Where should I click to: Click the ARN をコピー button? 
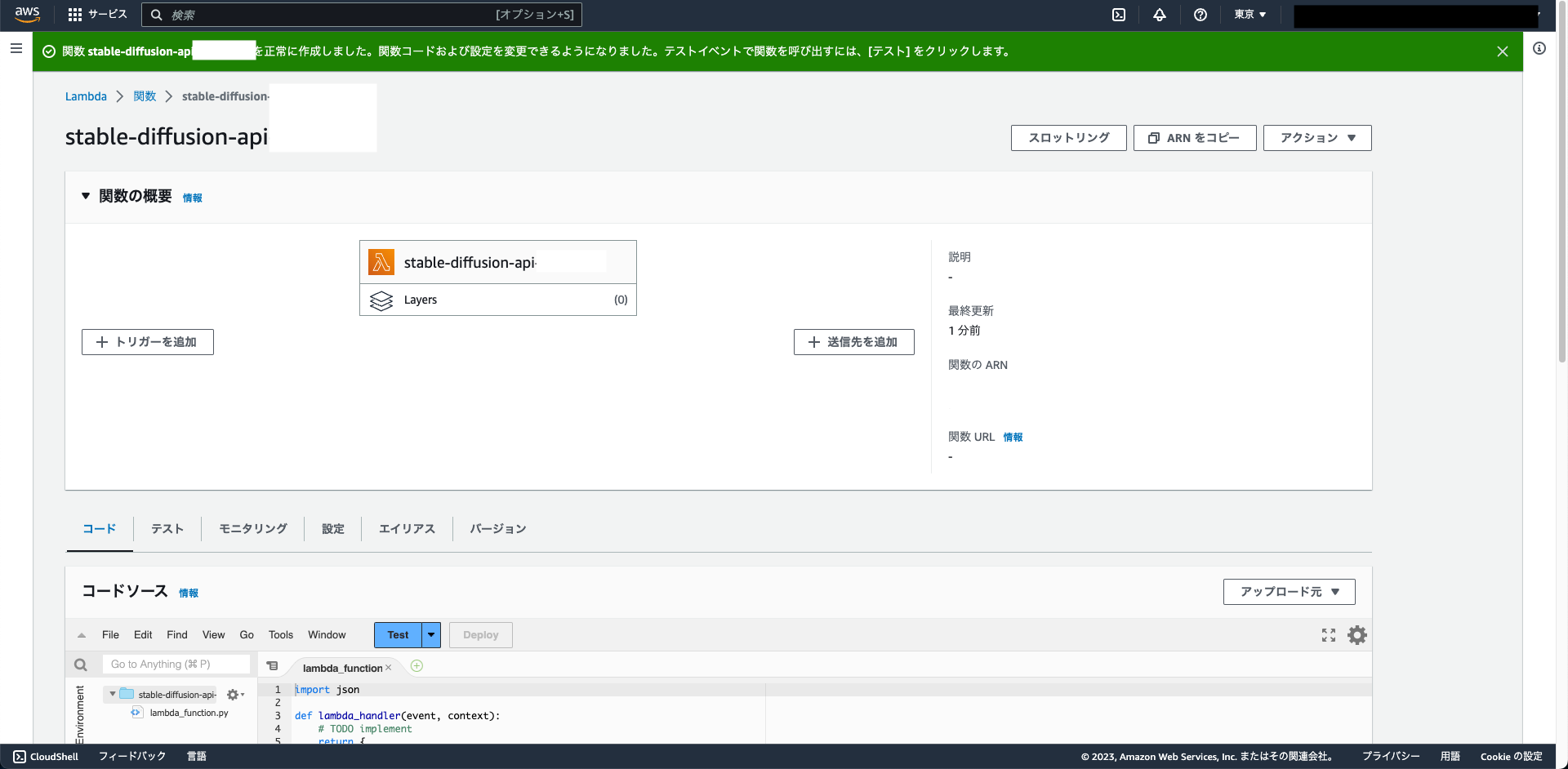pyautogui.click(x=1195, y=138)
